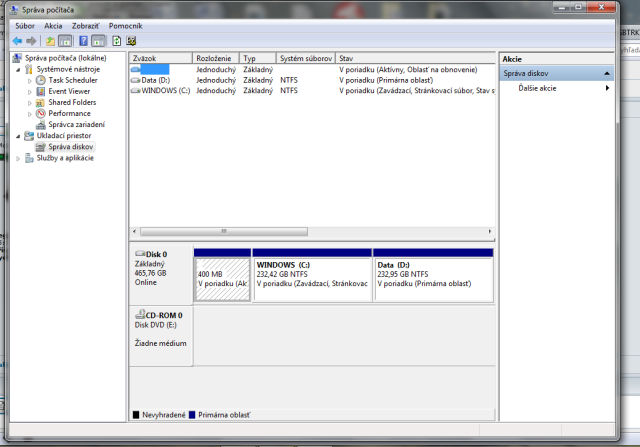Screen dimensions: 640x447
Task: Click the Shared Folders tree label
Action: (72, 102)
